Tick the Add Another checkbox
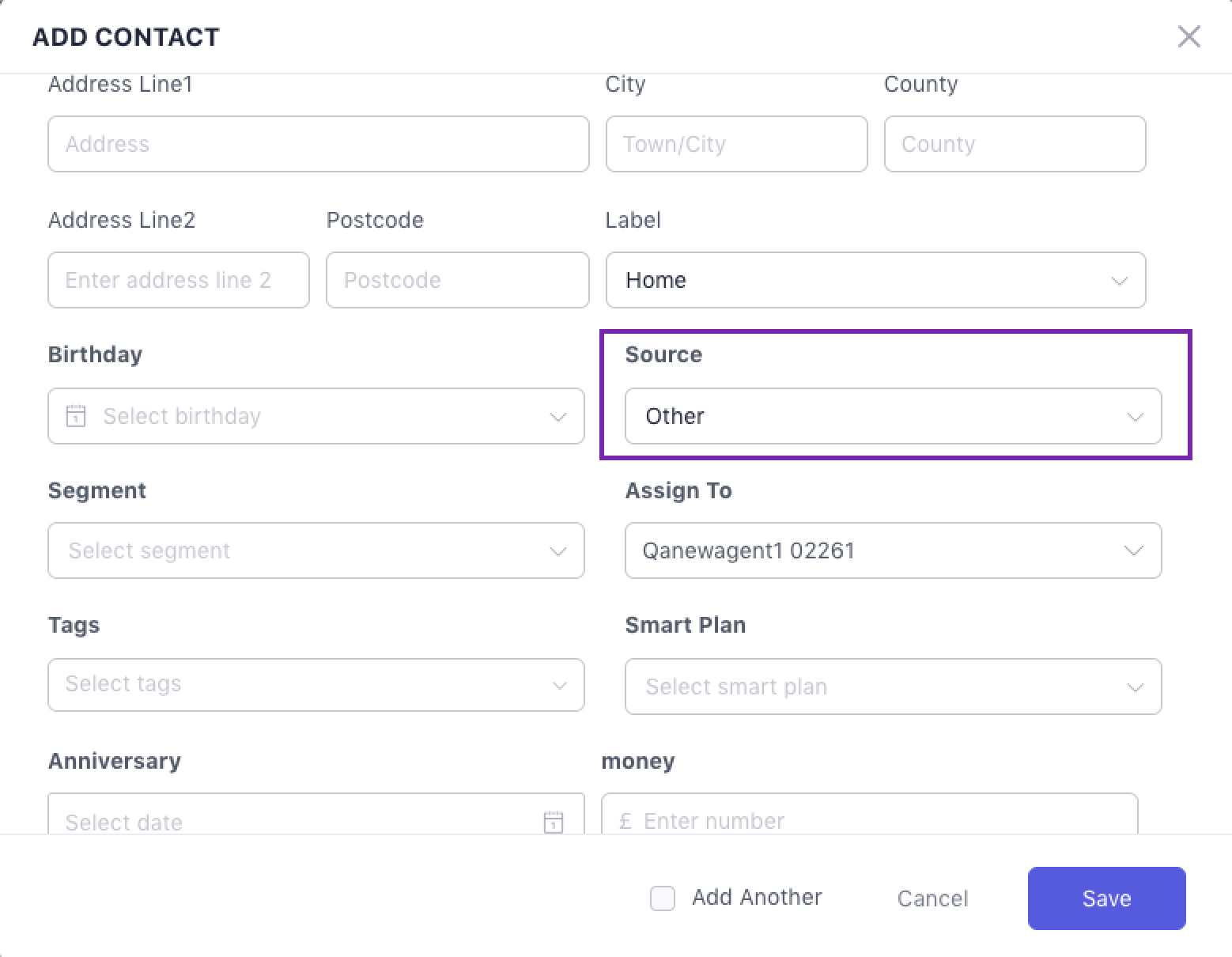 (663, 898)
